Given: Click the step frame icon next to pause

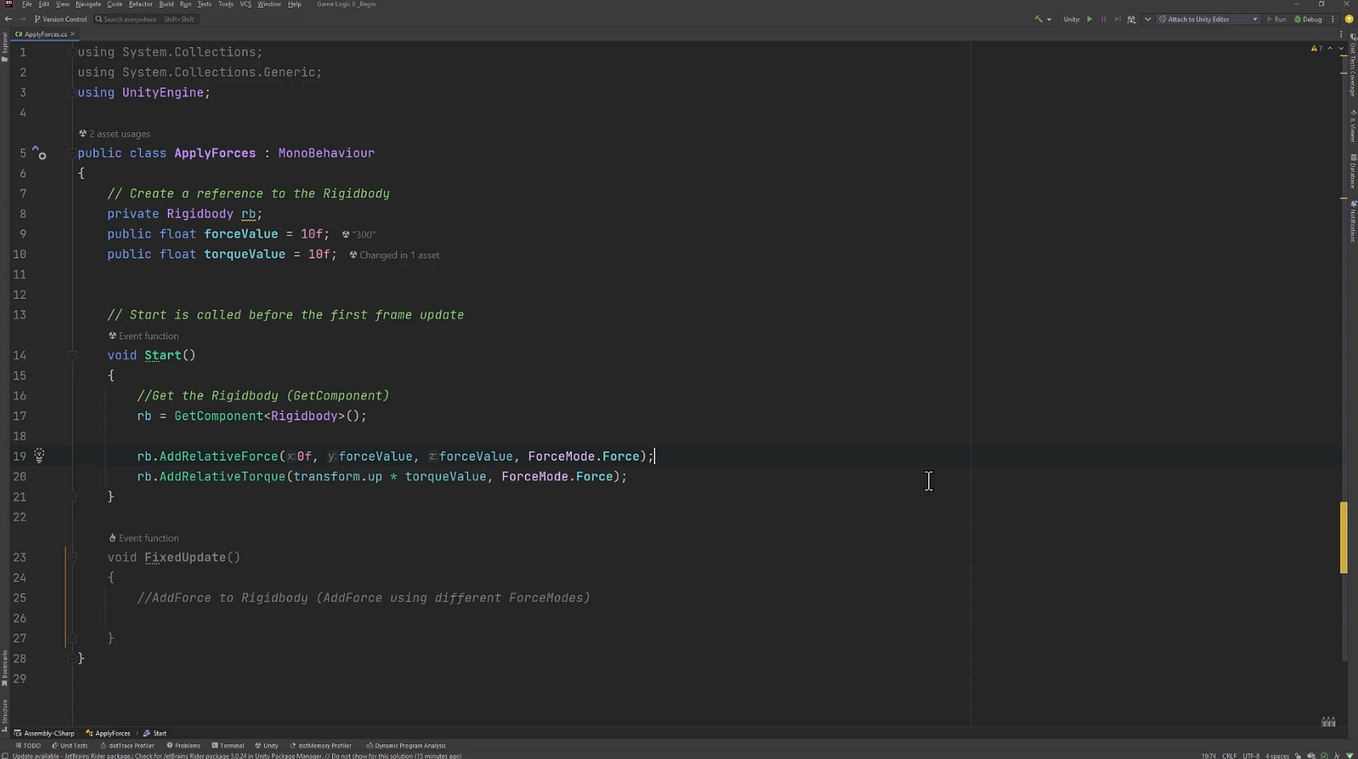Looking at the screenshot, I should (x=1118, y=19).
